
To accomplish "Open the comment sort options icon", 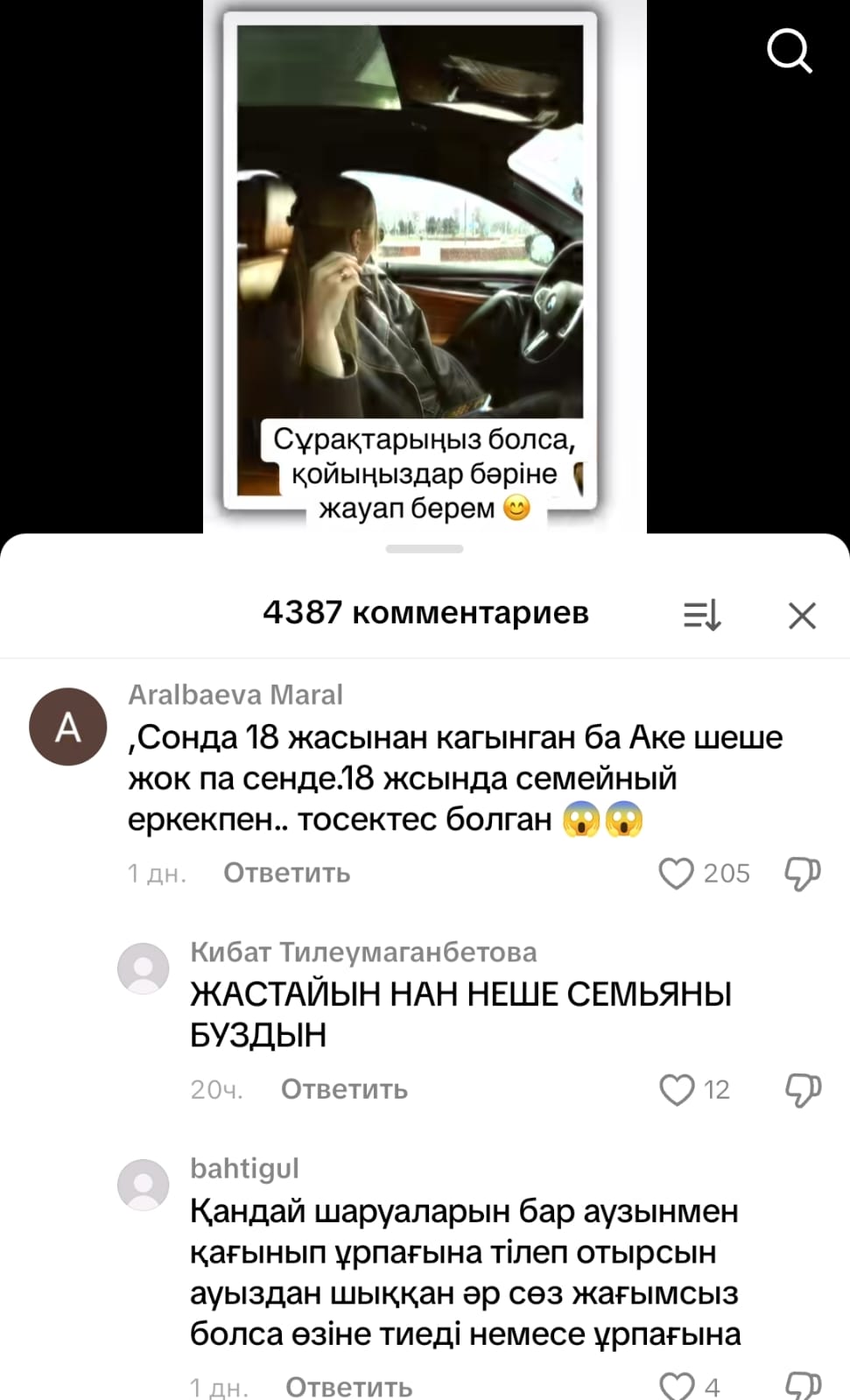I will click(702, 615).
